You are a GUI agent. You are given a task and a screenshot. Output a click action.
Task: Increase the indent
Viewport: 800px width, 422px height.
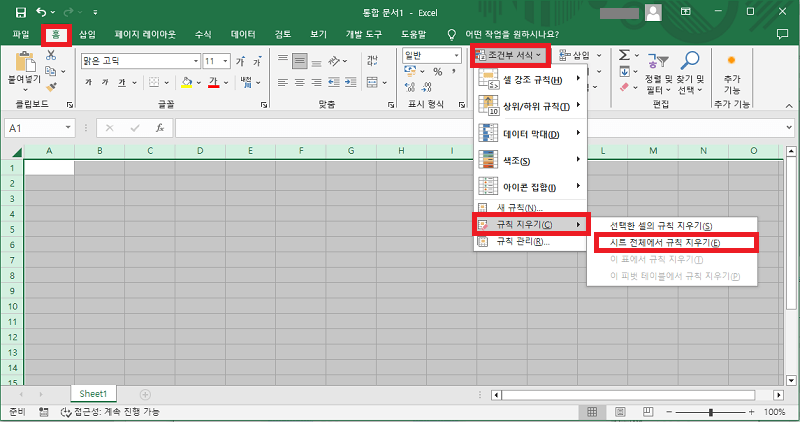click(x=351, y=82)
